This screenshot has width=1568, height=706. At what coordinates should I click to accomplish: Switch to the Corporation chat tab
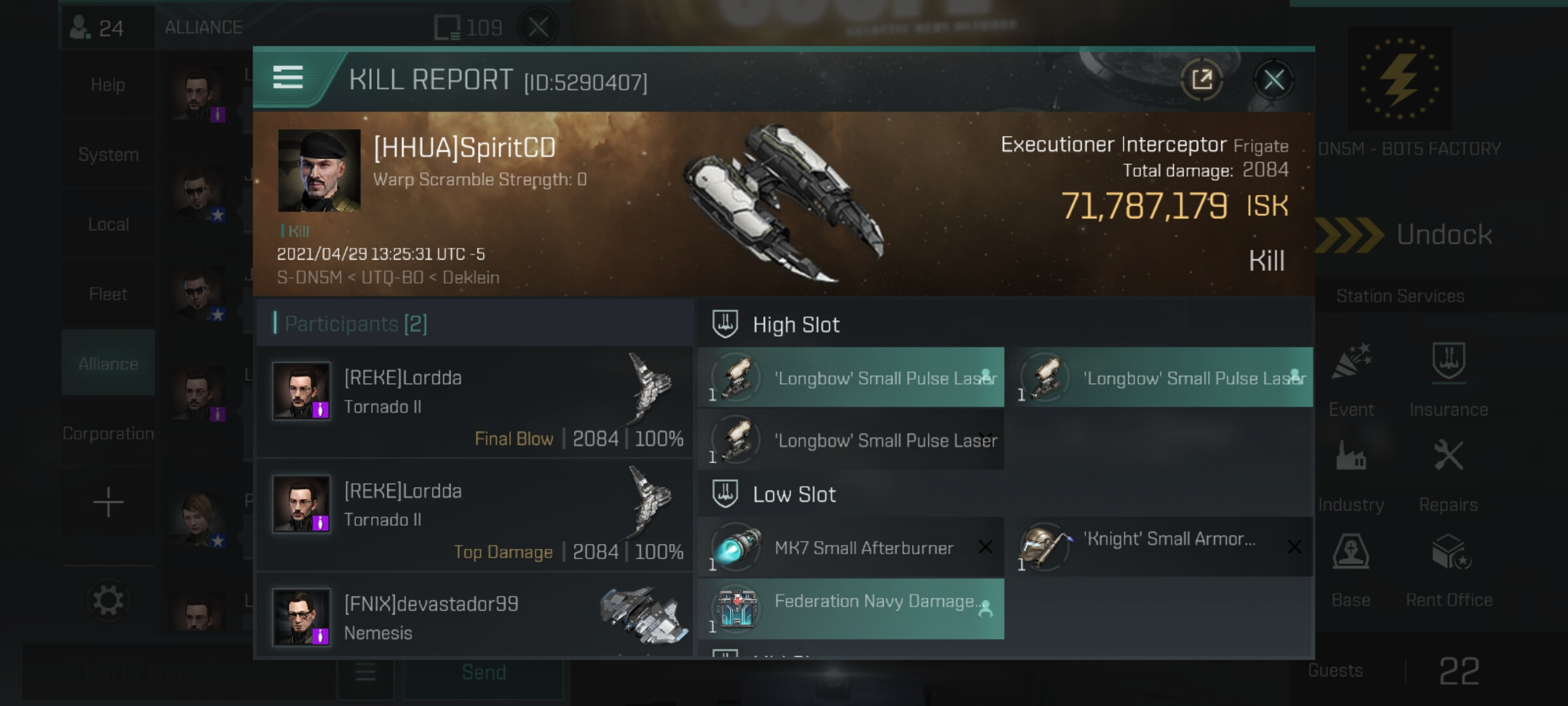(108, 433)
